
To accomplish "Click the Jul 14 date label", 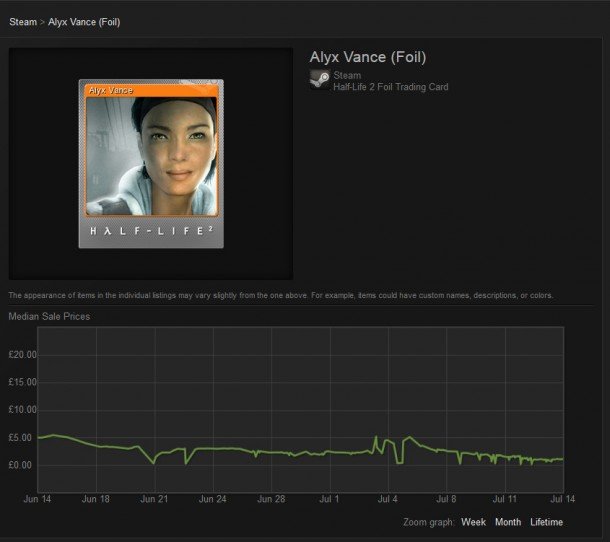I will [563, 499].
